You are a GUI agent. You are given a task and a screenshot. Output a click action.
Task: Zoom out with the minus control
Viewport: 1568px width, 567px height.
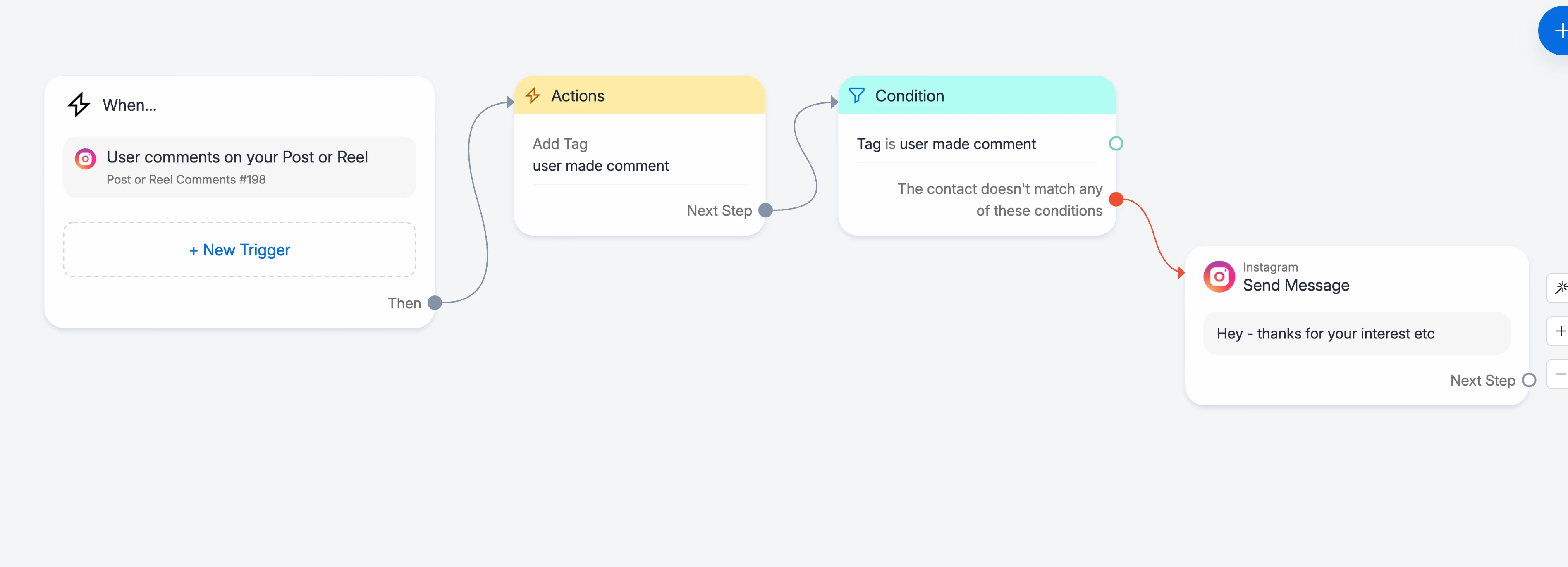1559,374
